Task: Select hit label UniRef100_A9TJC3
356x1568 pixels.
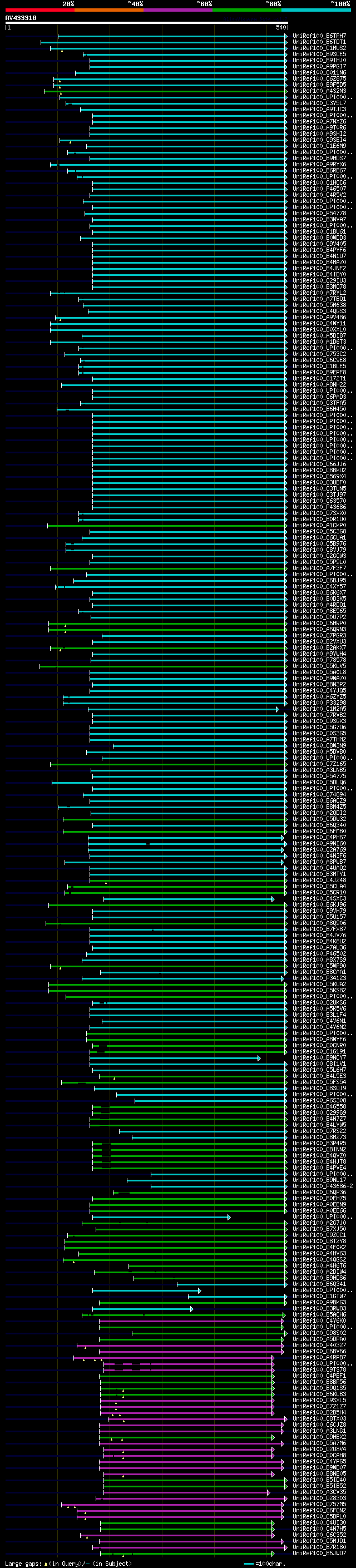Action: pos(319,110)
